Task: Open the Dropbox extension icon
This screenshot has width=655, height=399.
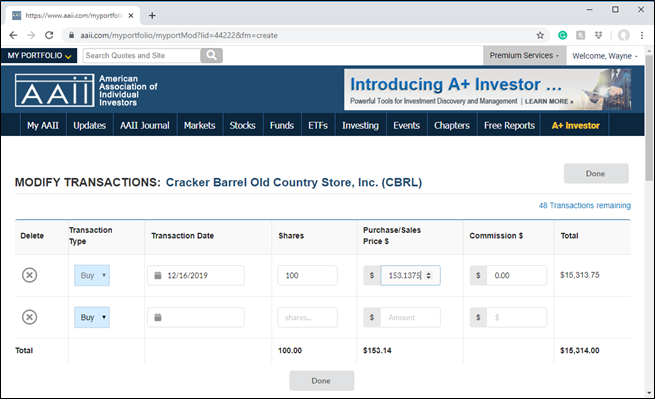Action: 599,36
